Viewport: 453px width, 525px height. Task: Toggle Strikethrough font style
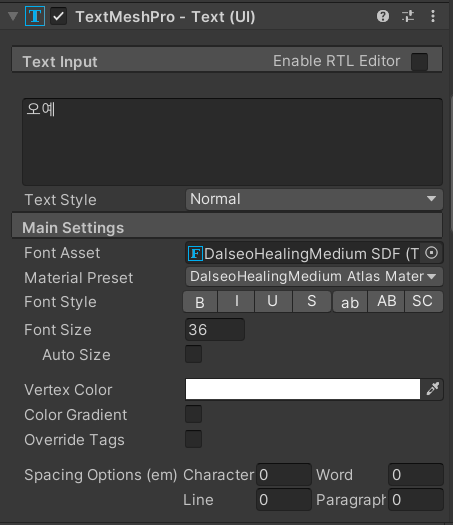click(x=312, y=302)
